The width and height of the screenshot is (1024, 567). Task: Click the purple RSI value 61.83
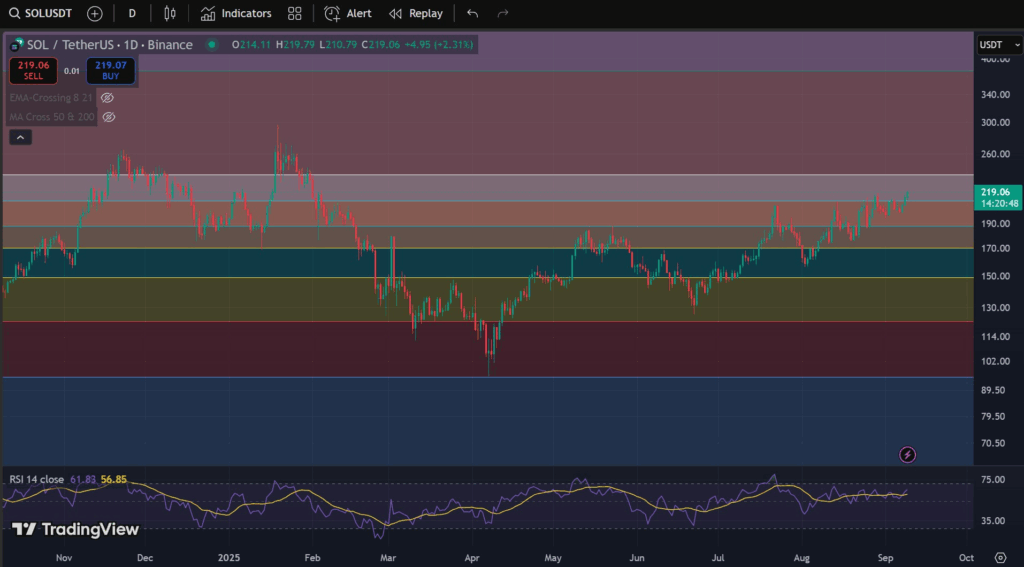pyautogui.click(x=83, y=479)
